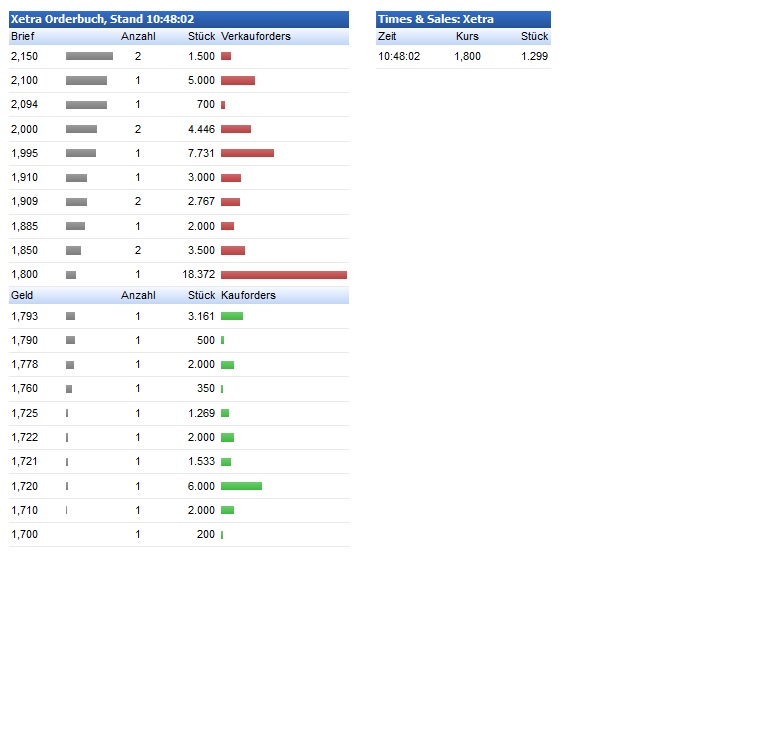Click the ask price 2,150
The width and height of the screenshot is (768, 734).
pyautogui.click(x=24, y=57)
